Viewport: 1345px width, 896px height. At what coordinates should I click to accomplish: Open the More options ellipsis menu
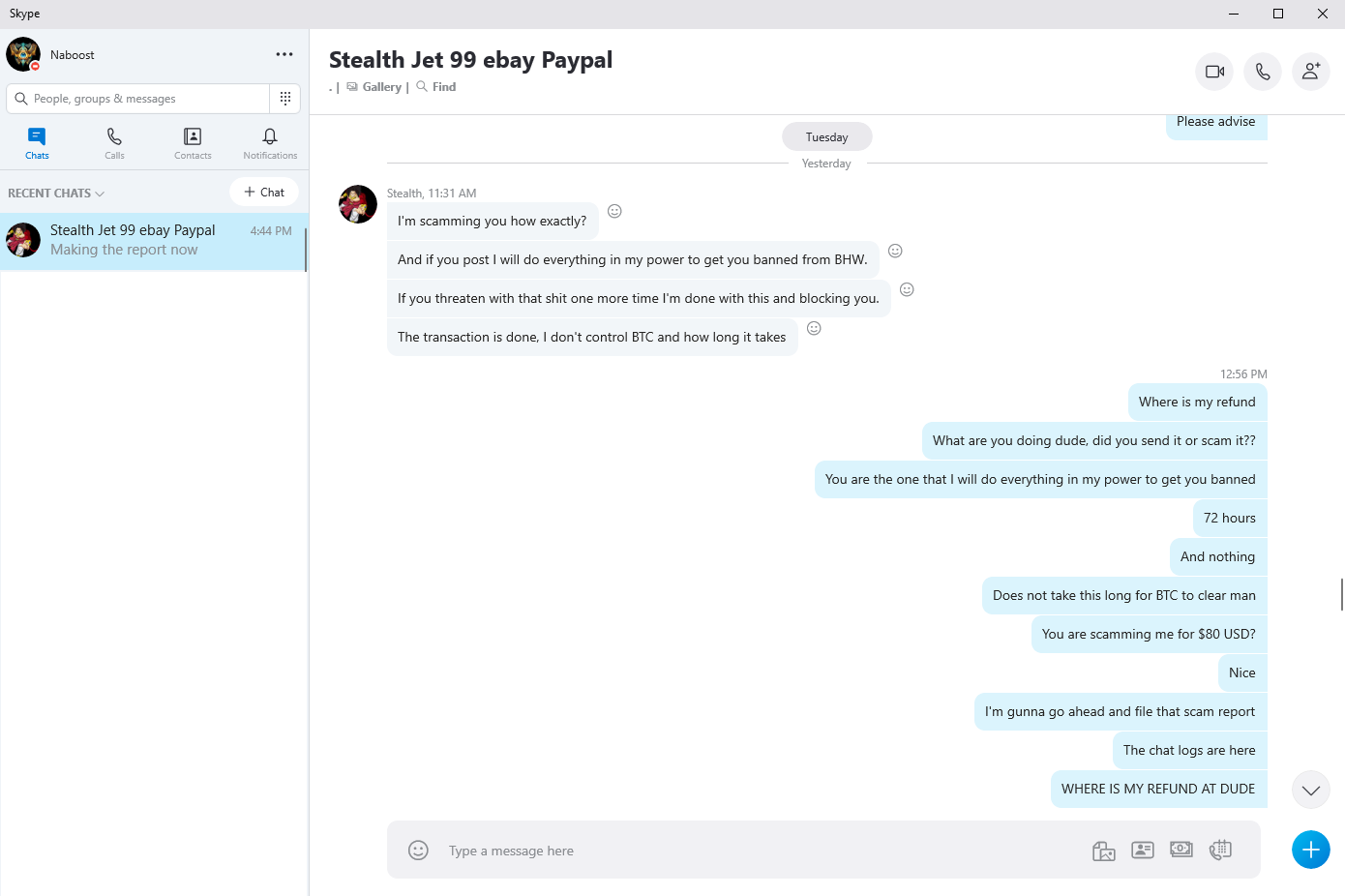tap(284, 54)
